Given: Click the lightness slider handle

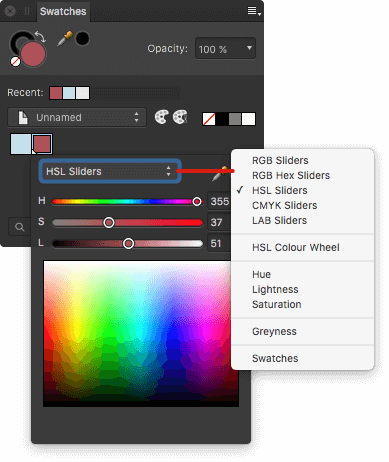Looking at the screenshot, I should pos(128,244).
